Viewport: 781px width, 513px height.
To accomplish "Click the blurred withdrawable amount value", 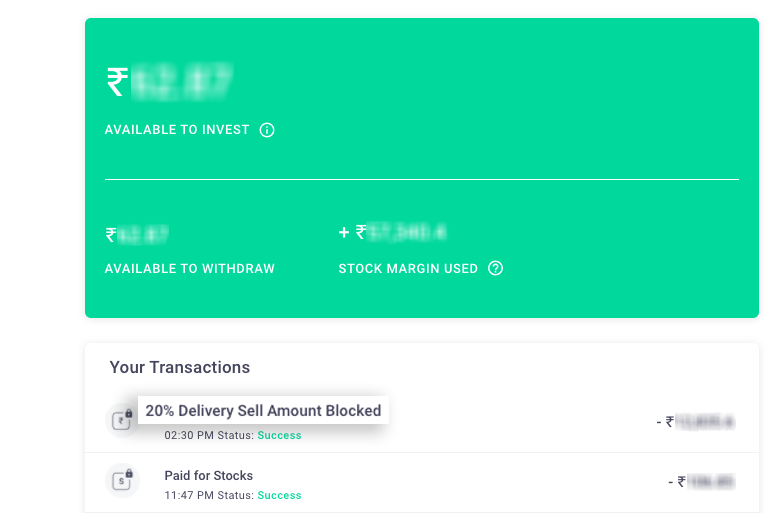I will (x=142, y=235).
